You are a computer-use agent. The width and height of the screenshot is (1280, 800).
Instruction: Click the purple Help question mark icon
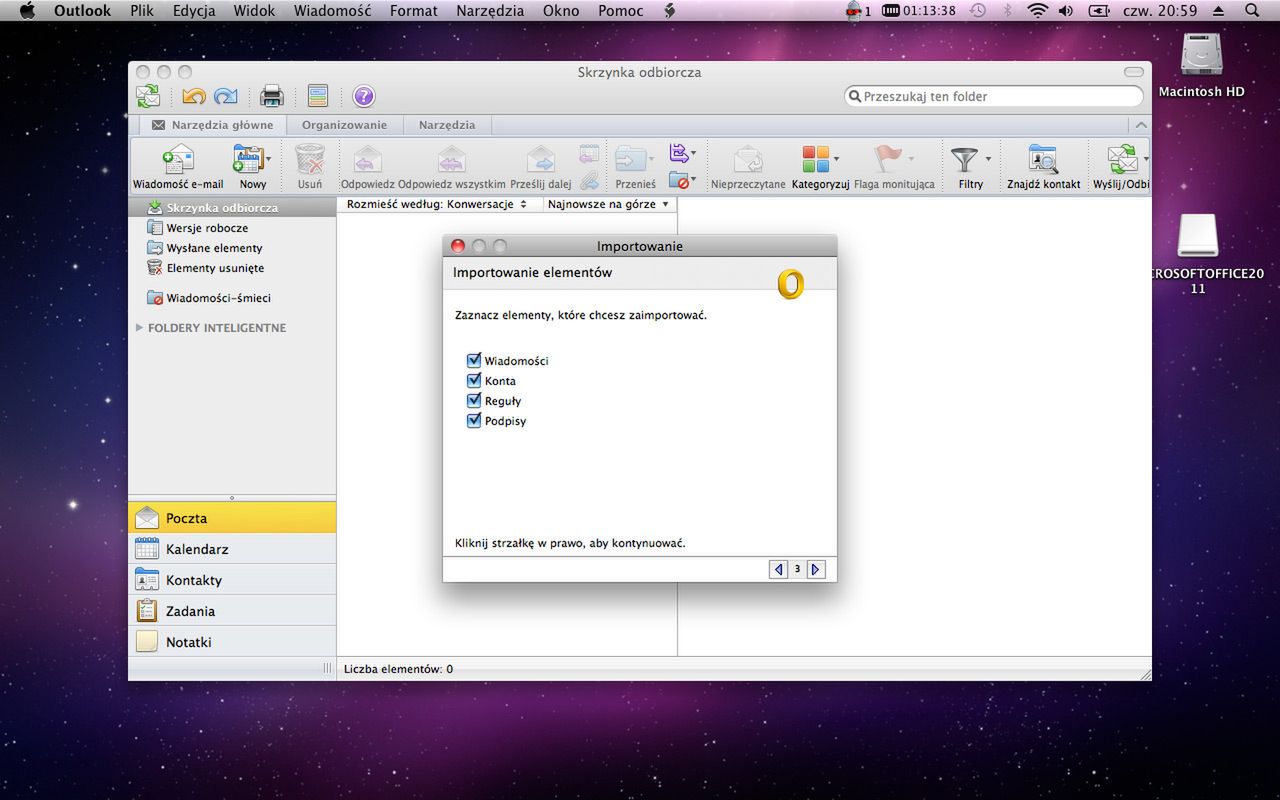click(x=364, y=96)
